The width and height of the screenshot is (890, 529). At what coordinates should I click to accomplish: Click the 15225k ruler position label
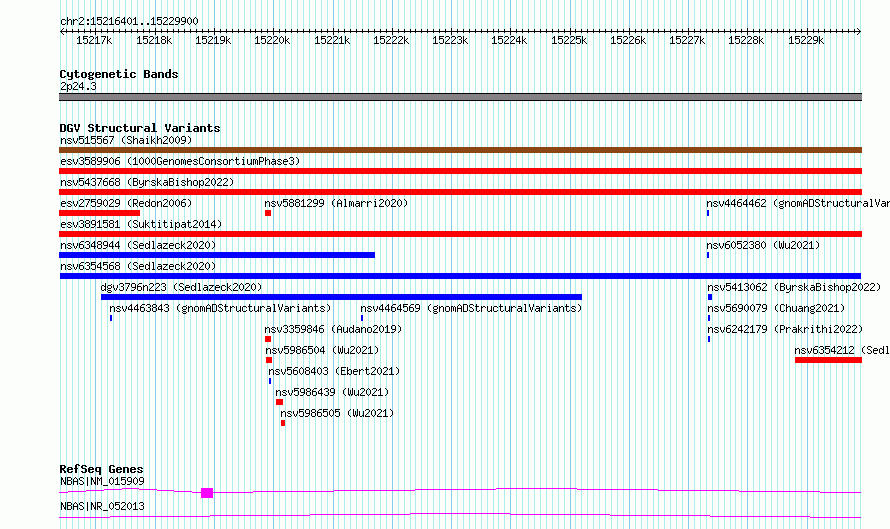point(569,40)
